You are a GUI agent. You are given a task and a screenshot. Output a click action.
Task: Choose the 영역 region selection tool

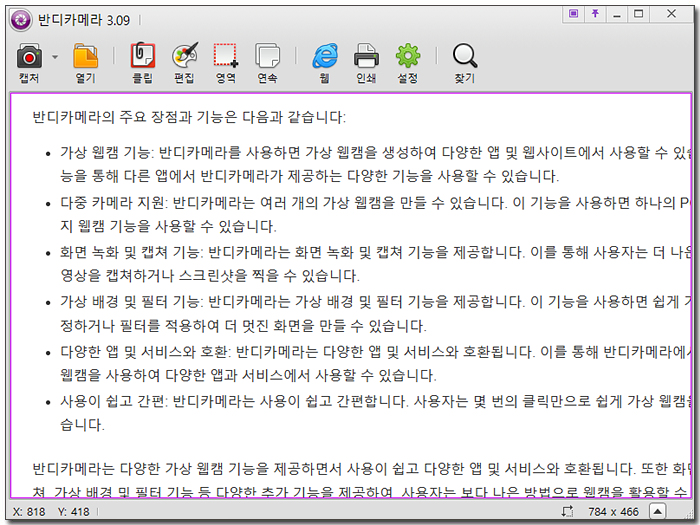(x=225, y=56)
